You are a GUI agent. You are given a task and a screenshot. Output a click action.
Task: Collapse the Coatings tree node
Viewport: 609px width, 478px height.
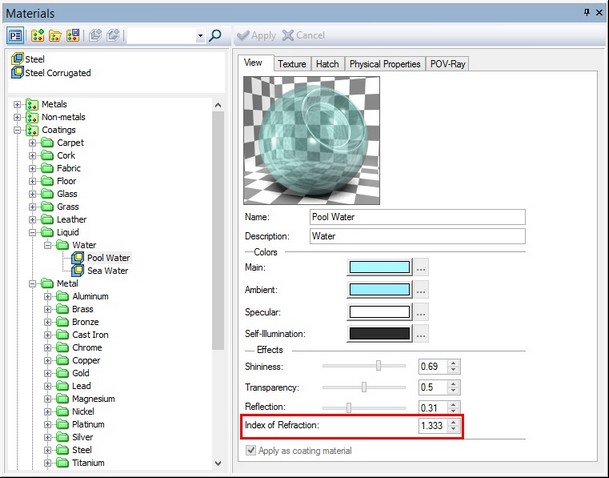17,130
